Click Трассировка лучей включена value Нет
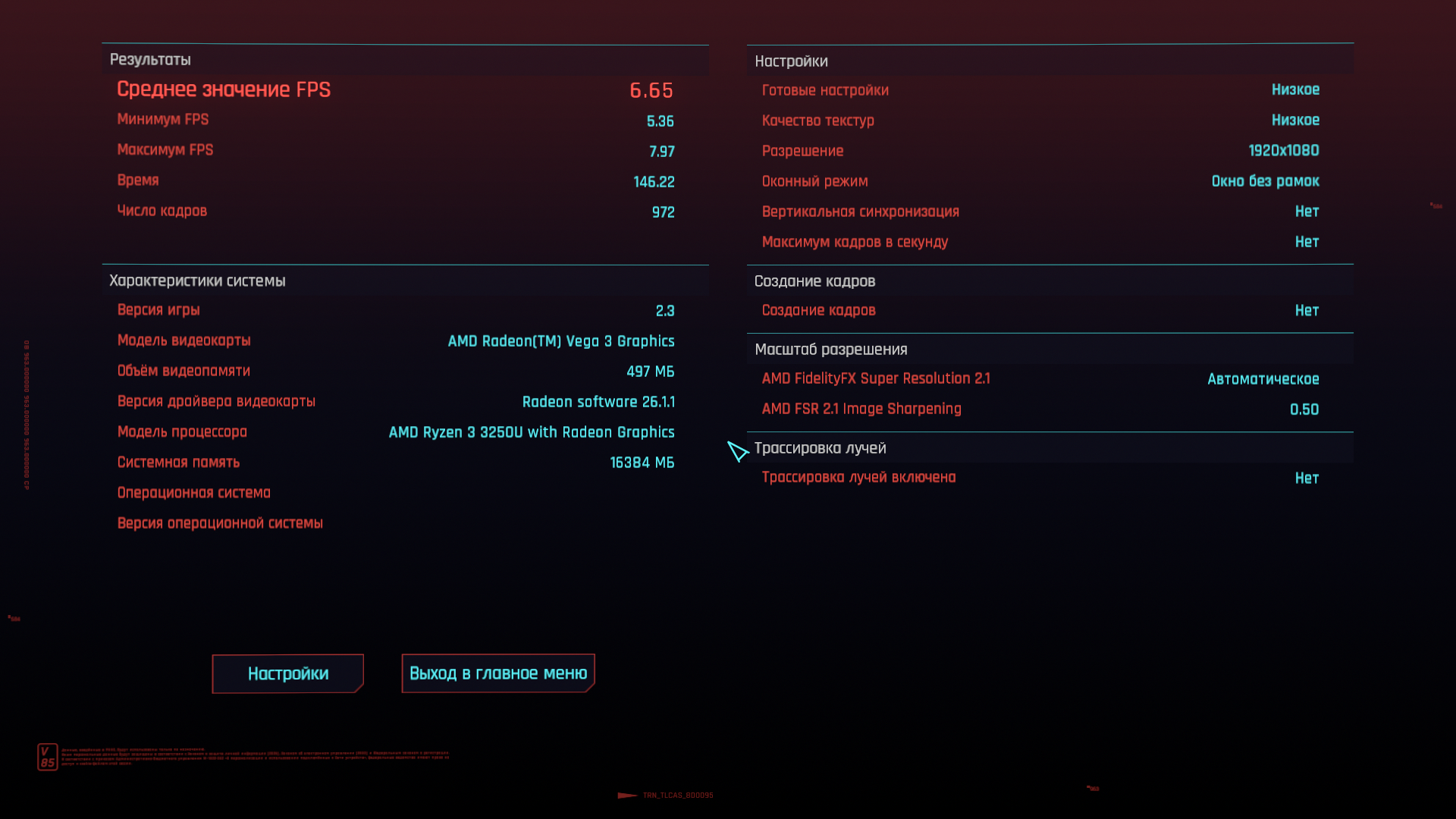This screenshot has height=819, width=1456. click(x=1307, y=479)
